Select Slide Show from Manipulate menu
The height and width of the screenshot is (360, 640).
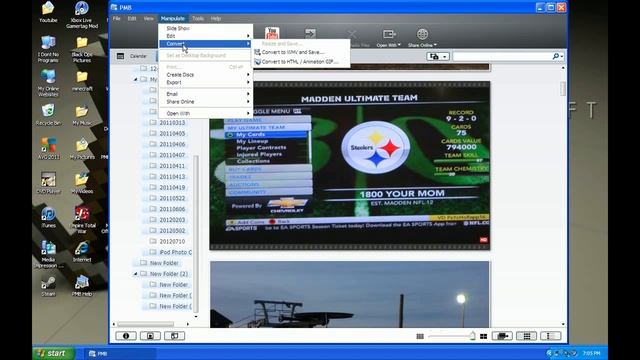(x=205, y=28)
